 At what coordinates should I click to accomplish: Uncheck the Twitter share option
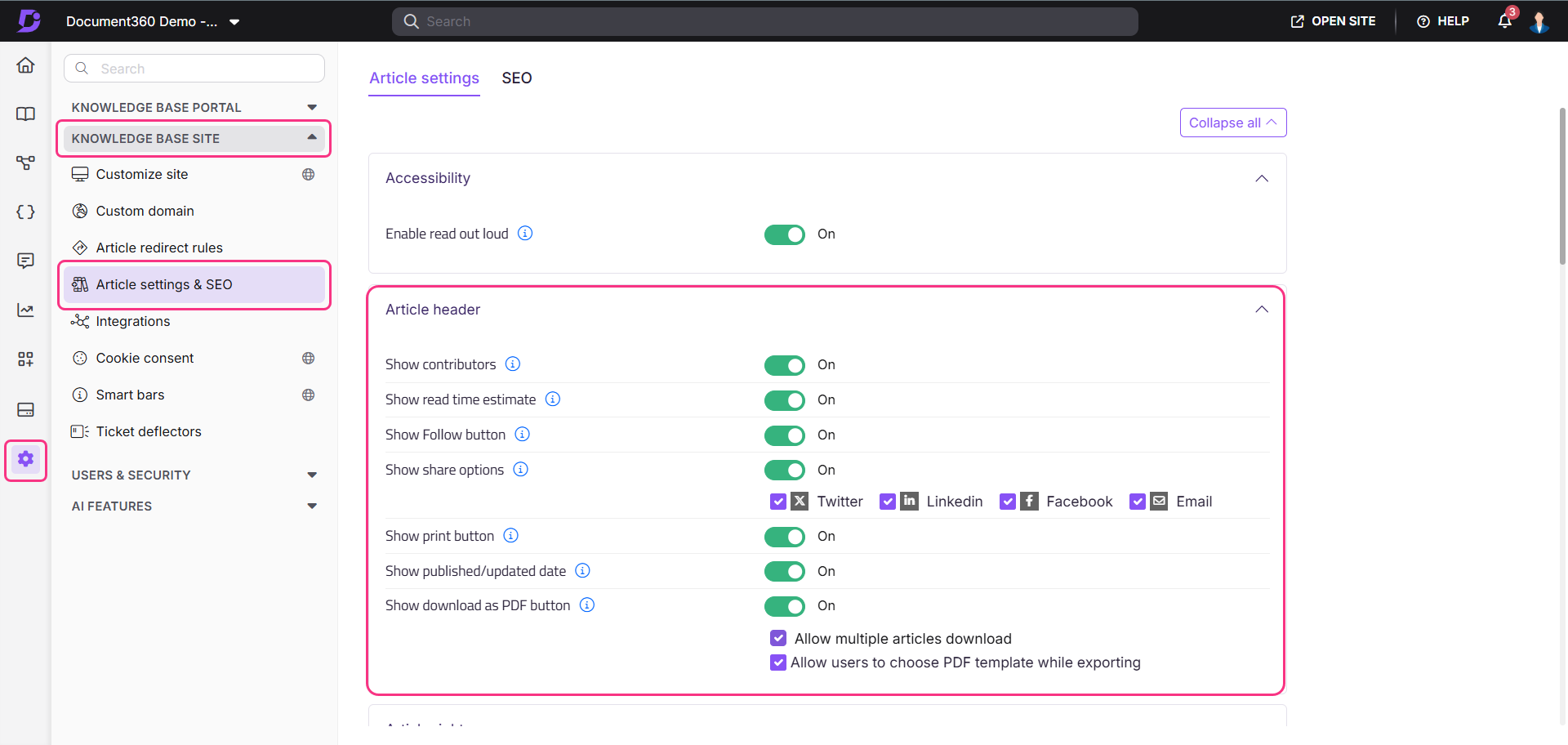[778, 502]
